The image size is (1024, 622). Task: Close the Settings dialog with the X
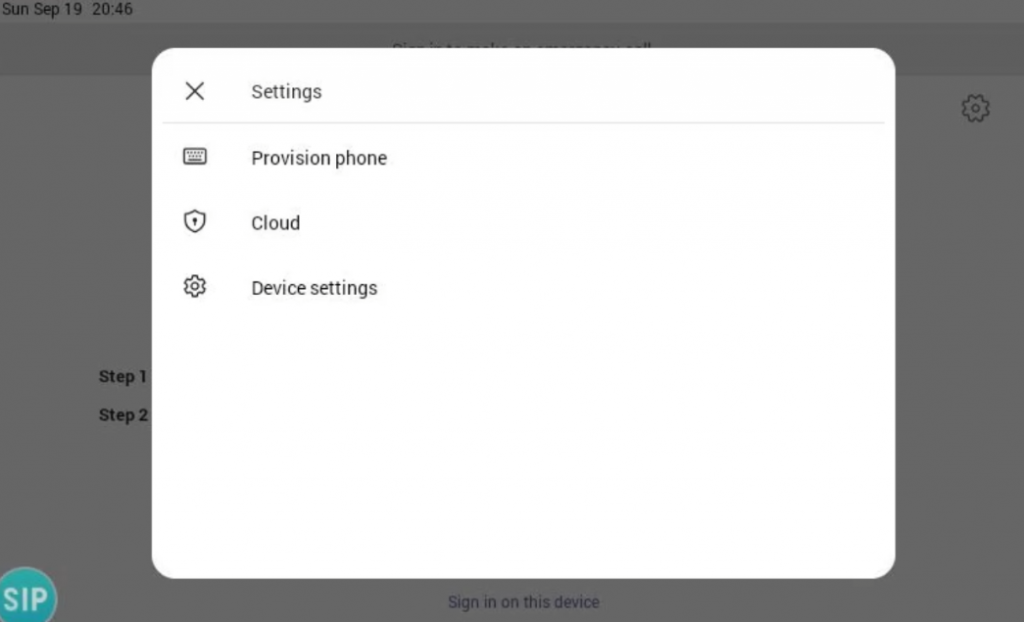tap(195, 91)
